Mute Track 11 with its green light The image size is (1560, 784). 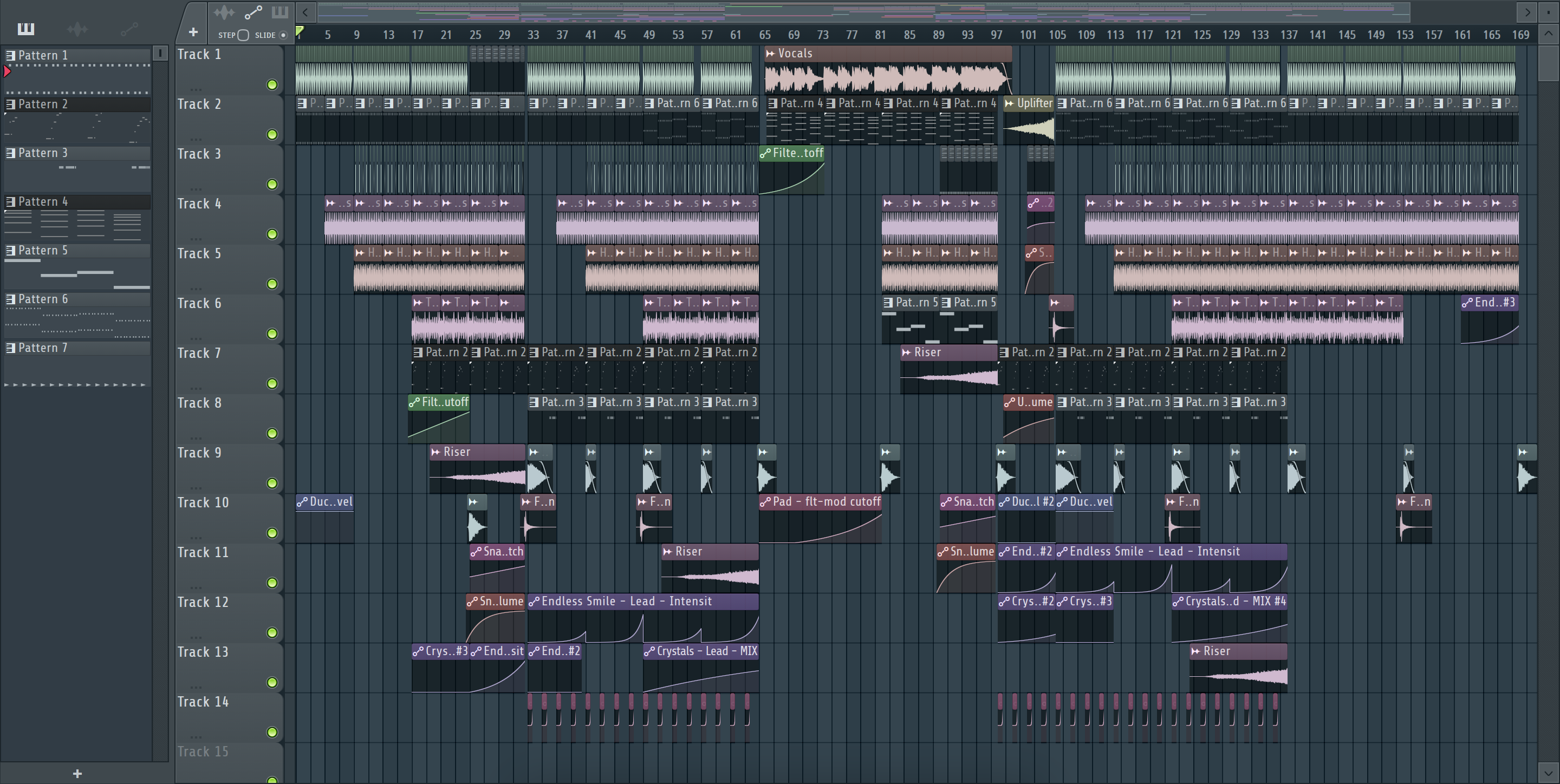tap(272, 583)
